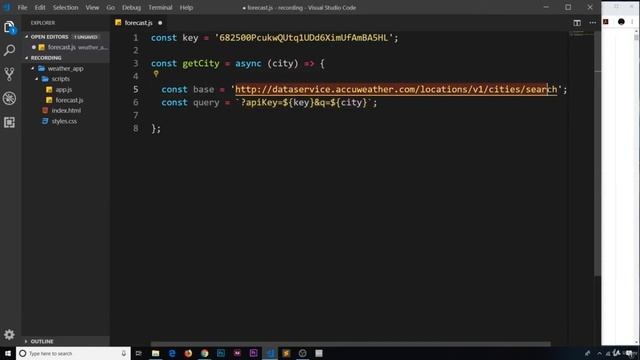The width and height of the screenshot is (640, 360).
Task: Open the Edit menu
Action: coord(40,7)
